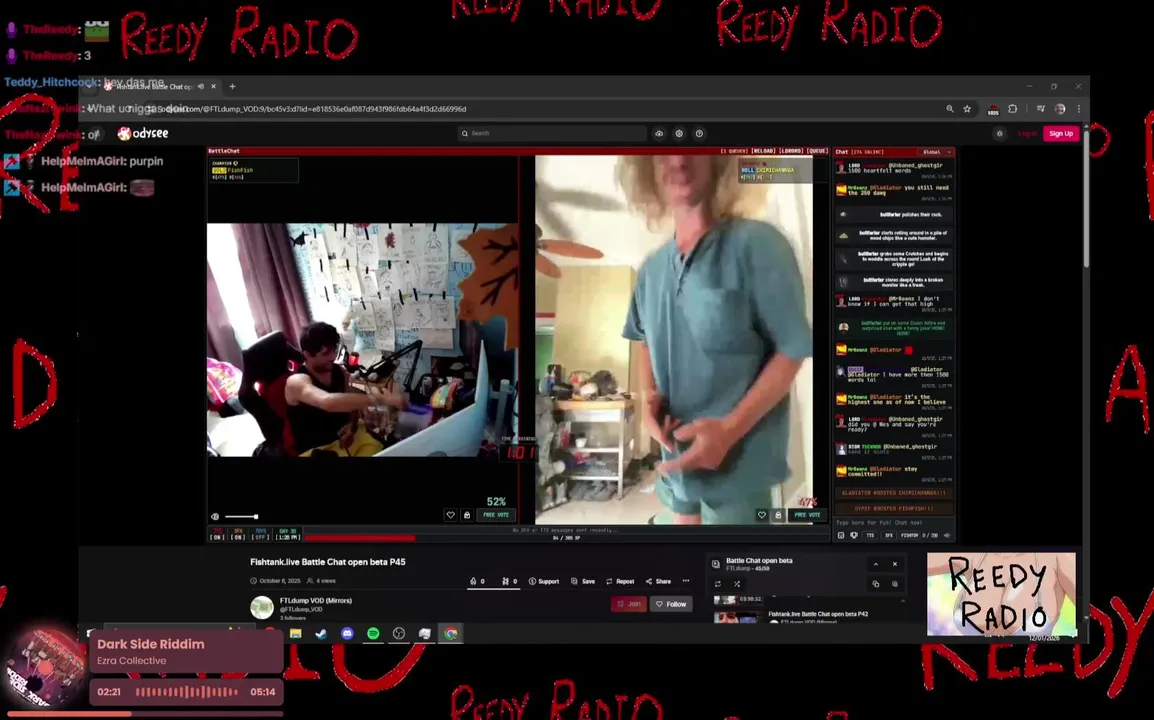Toggle stream volume speaker icon
Image resolution: width=1154 pixels, height=720 pixels.
(x=215, y=516)
